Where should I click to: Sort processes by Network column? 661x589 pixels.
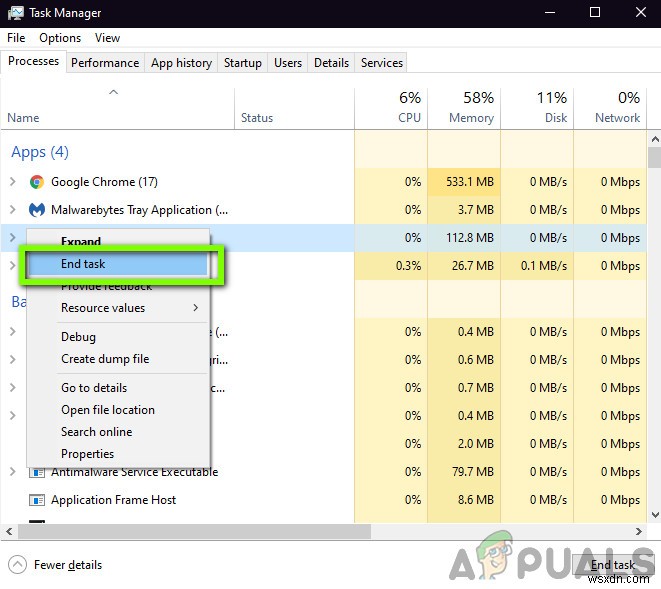click(610, 108)
